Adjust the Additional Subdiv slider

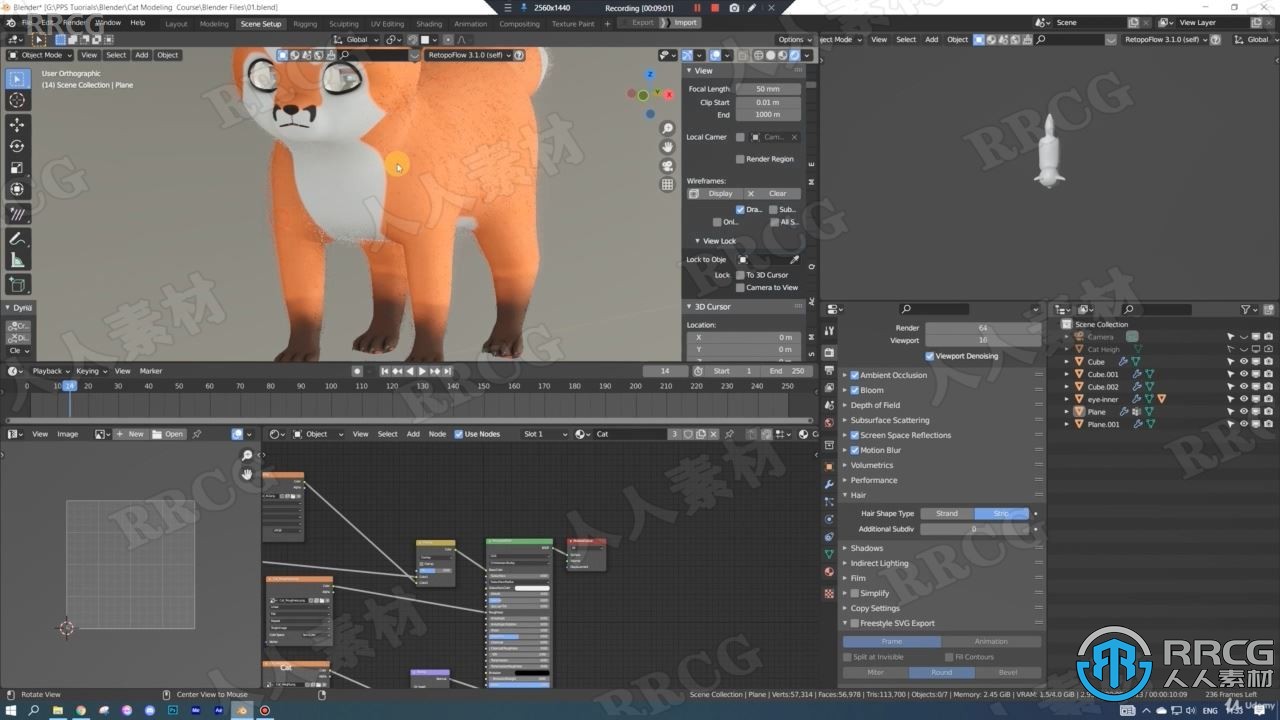tap(974, 529)
